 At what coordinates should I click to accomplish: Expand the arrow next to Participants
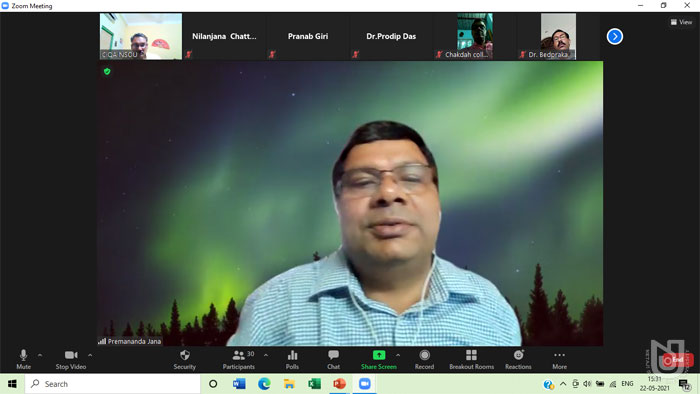coord(266,355)
